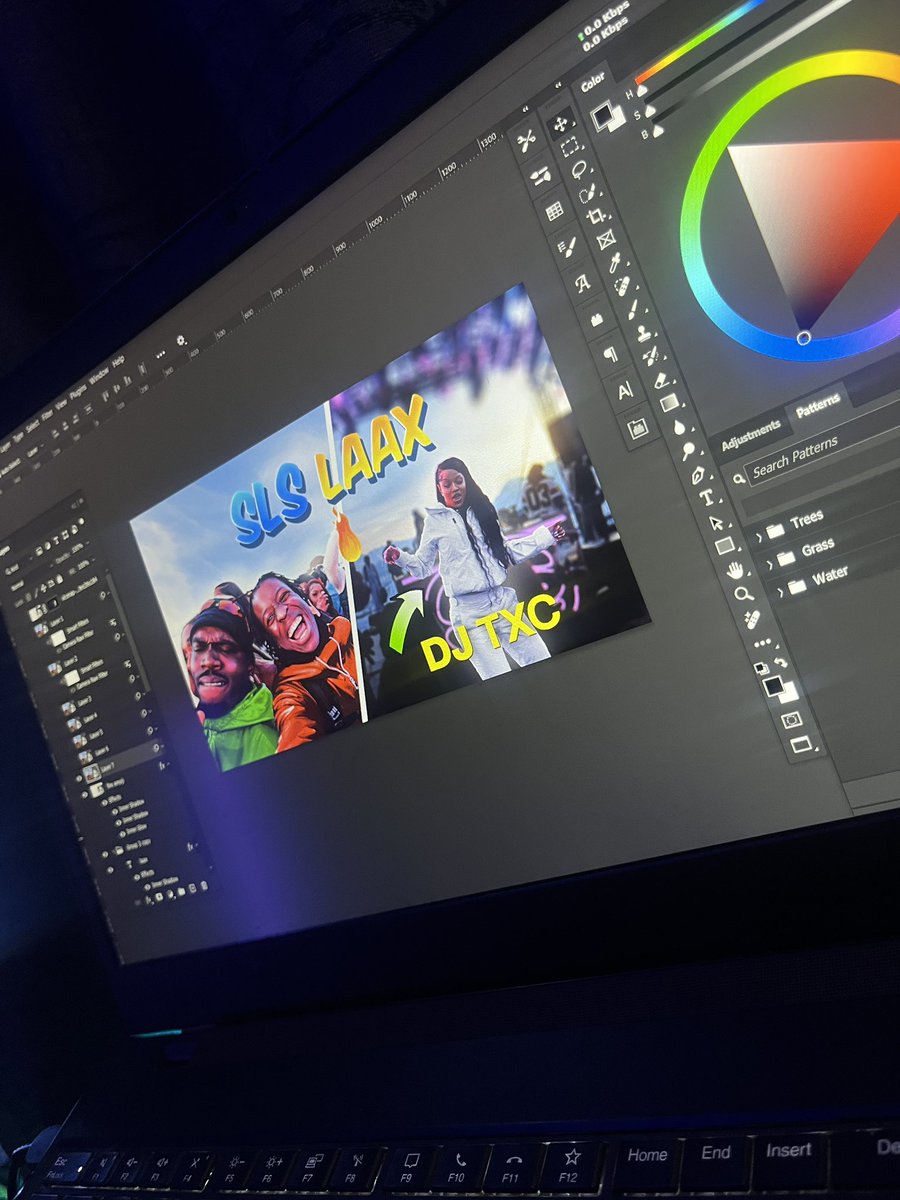This screenshot has width=900, height=1200.
Task: Select the Eraser tool
Action: pyautogui.click(x=661, y=380)
